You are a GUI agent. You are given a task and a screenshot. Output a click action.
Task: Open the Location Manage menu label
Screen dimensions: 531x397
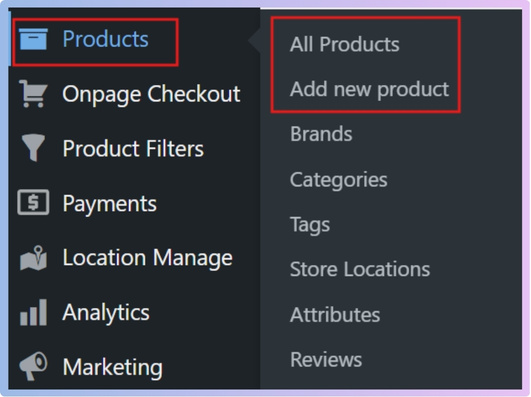(148, 258)
